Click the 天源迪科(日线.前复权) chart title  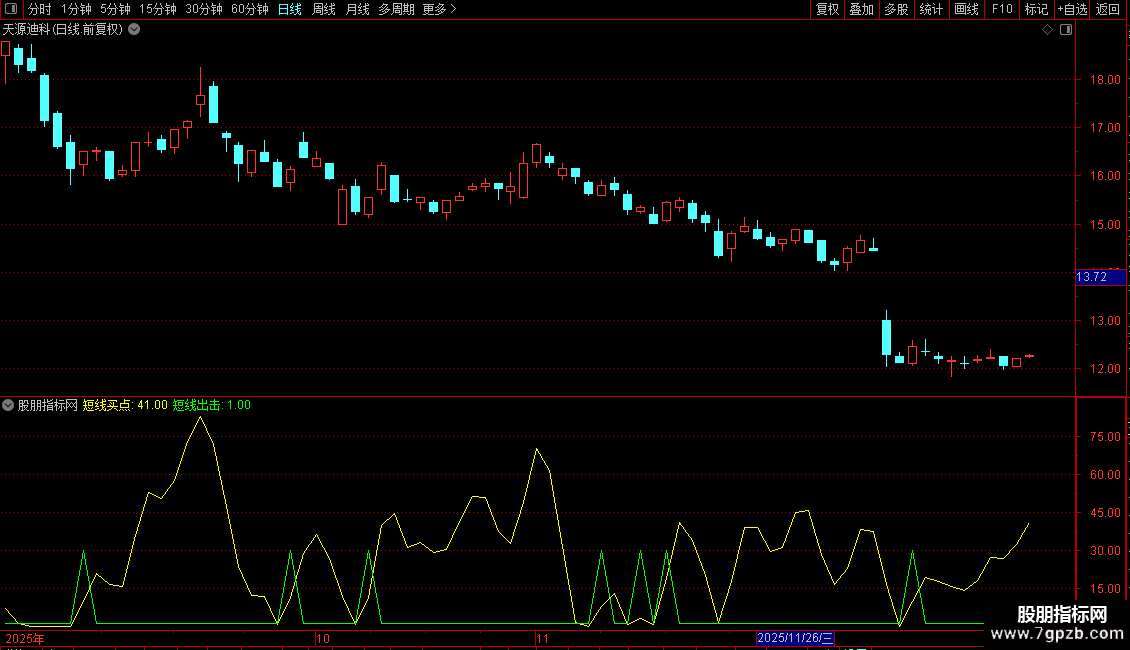coord(63,30)
